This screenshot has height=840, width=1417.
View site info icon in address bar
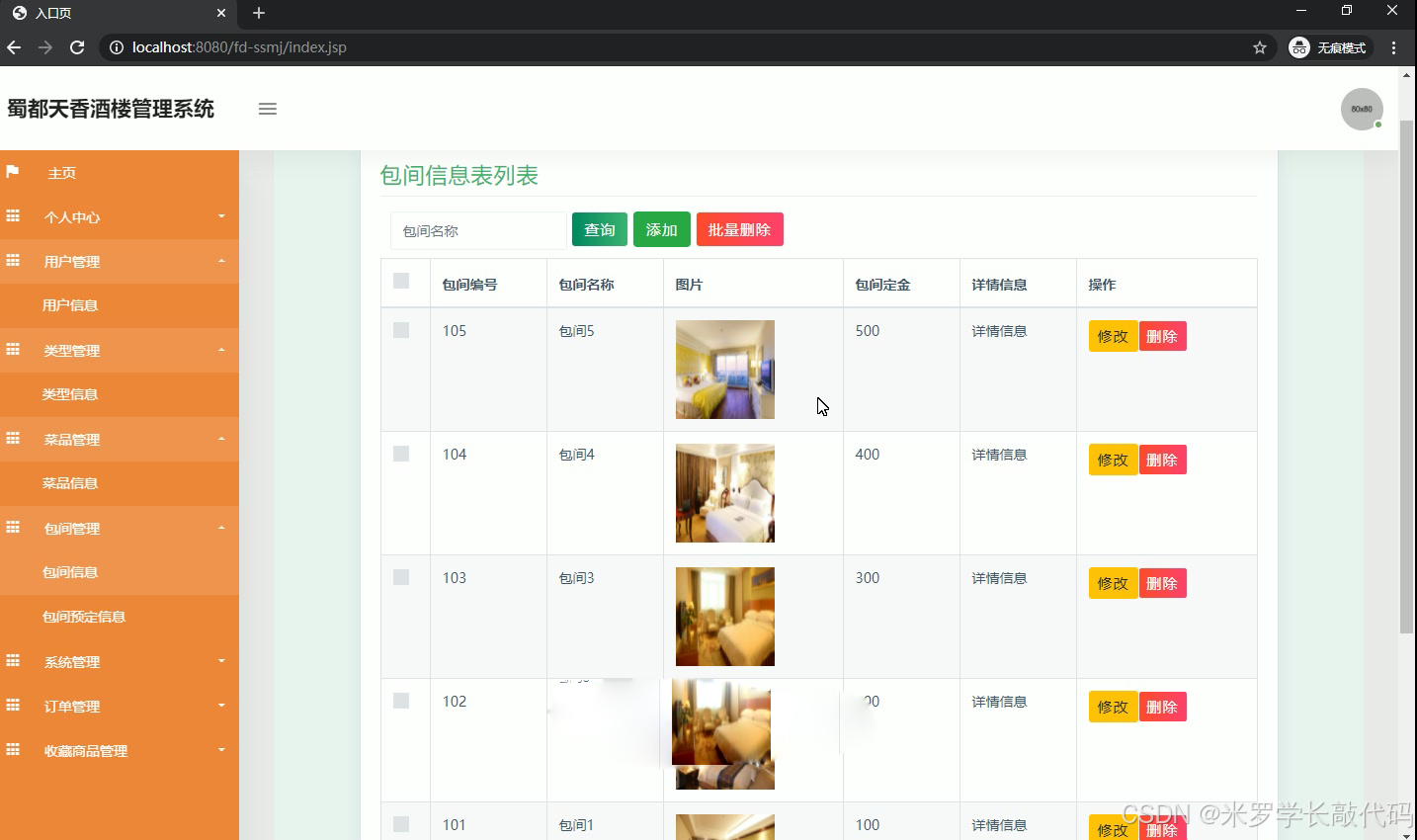coord(117,47)
